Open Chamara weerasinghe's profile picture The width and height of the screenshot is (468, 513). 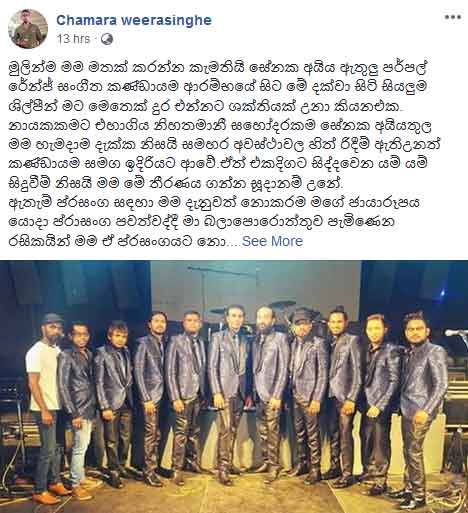click(x=28, y=29)
